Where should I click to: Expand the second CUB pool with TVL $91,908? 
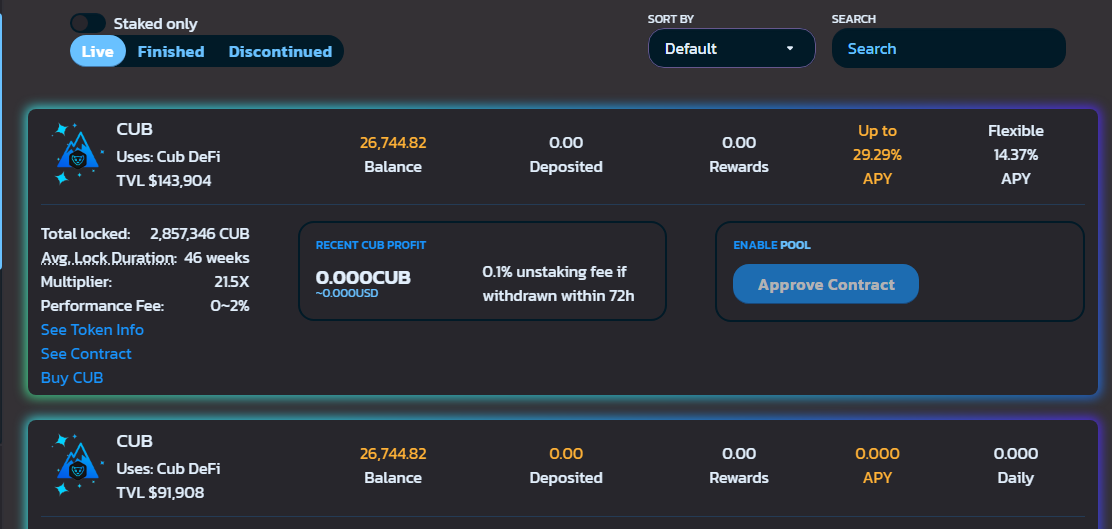[563, 467]
